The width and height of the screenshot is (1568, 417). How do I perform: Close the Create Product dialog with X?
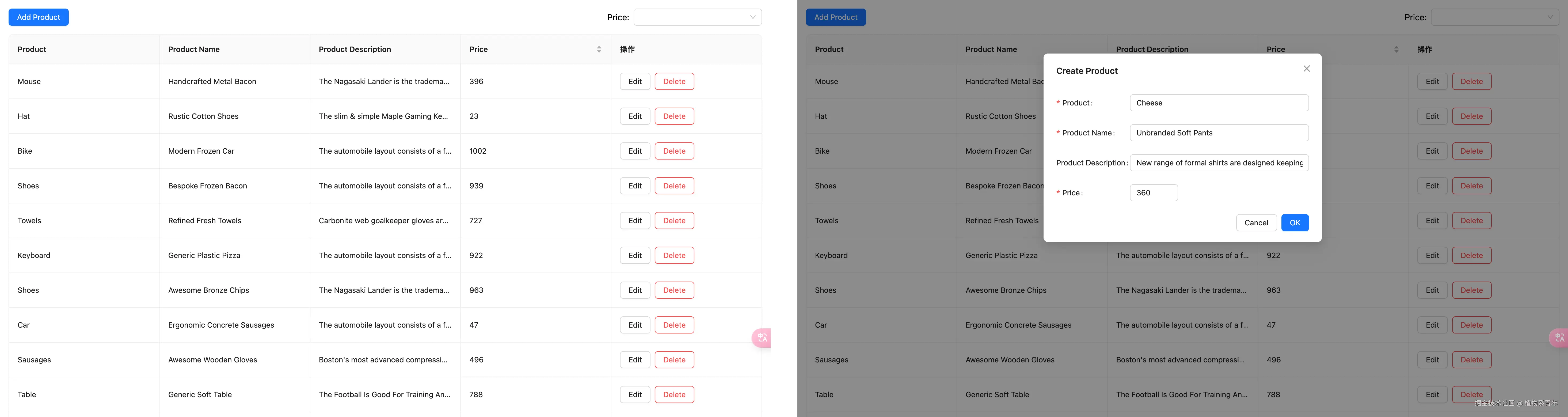(x=1306, y=69)
